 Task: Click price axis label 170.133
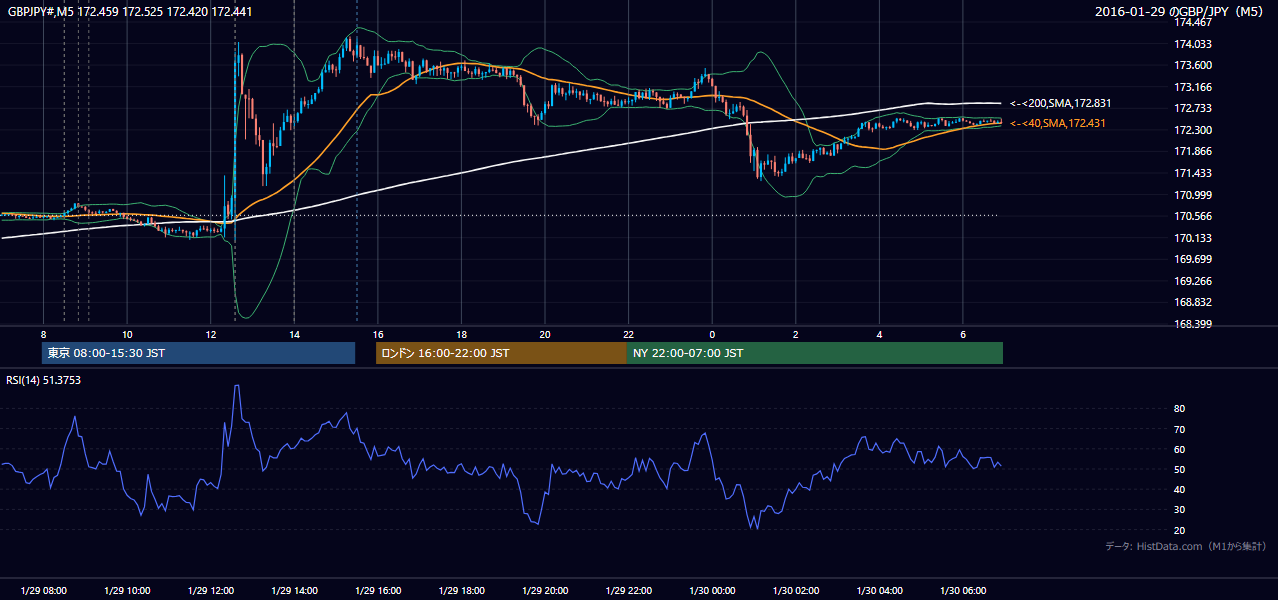pos(1192,238)
